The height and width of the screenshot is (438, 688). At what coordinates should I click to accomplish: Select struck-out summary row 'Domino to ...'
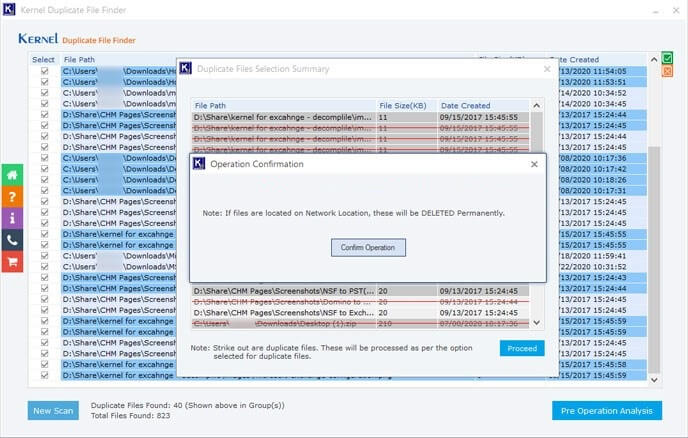tap(360, 302)
